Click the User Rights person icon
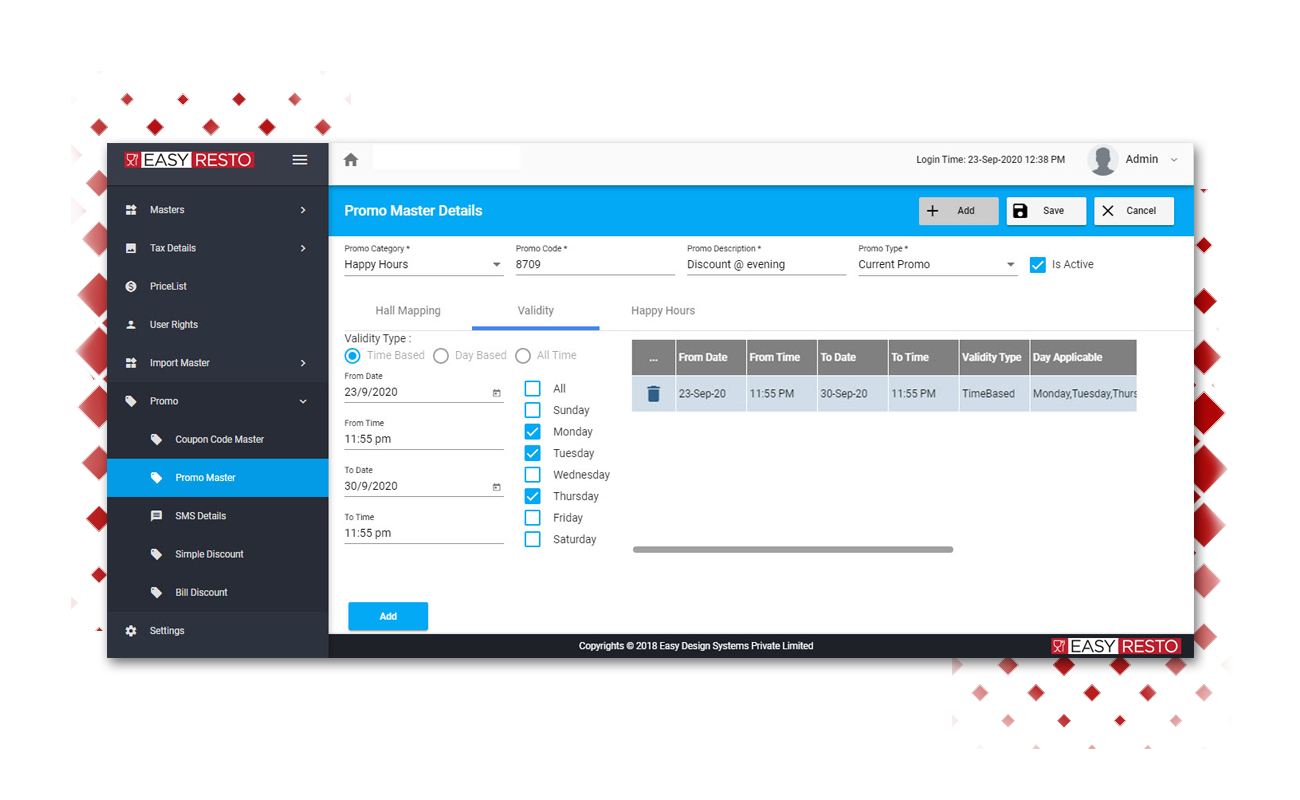The width and height of the screenshot is (1300, 800). tap(130, 325)
